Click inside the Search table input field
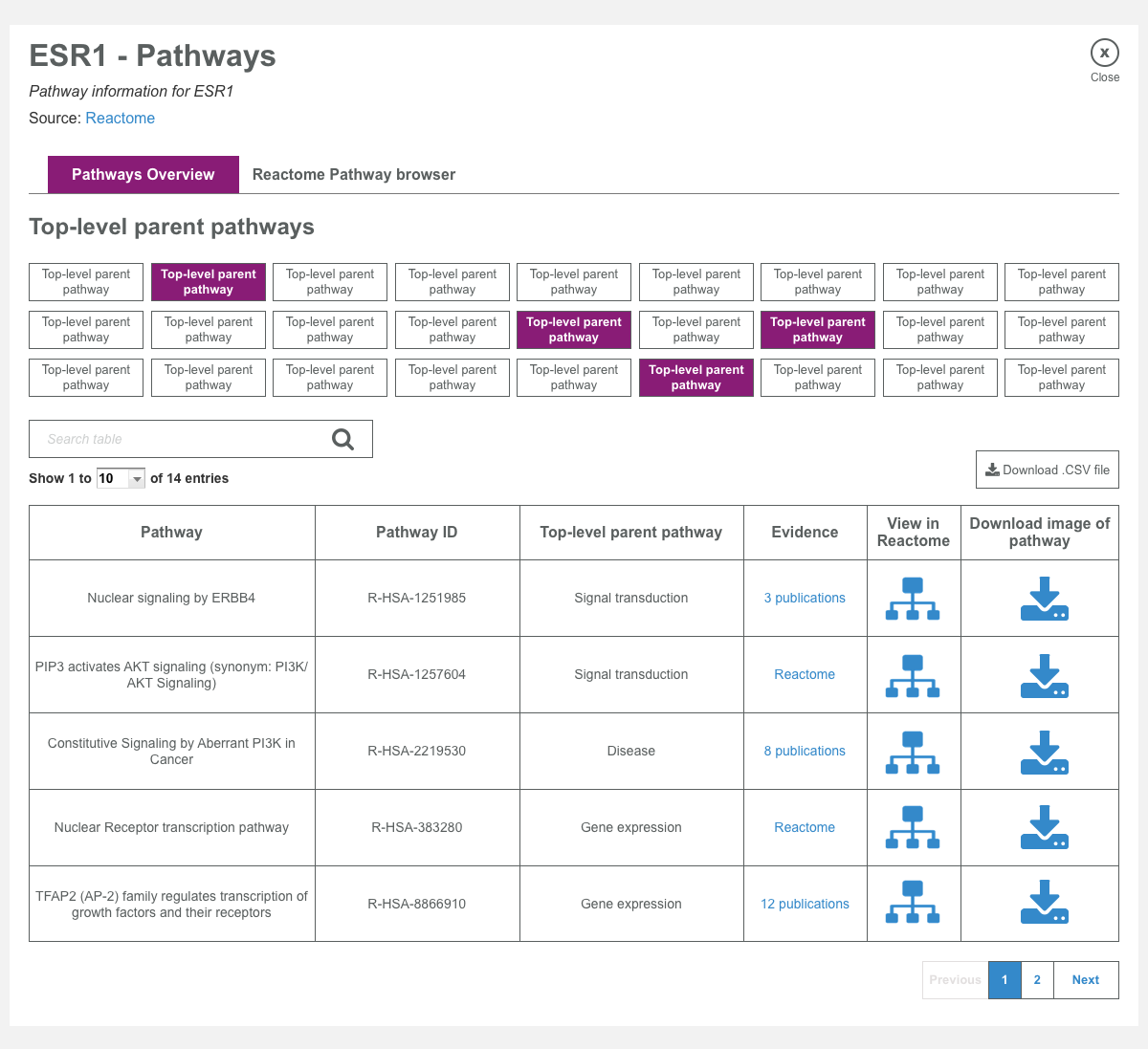This screenshot has width=1148, height=1049. 172,438
